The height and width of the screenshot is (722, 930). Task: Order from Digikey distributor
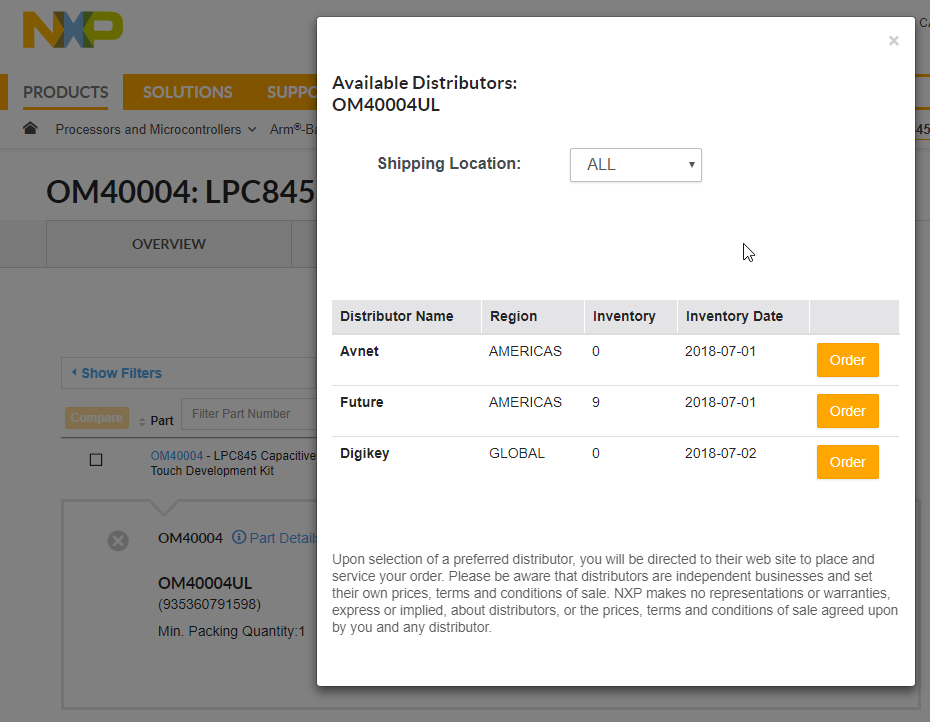click(847, 462)
